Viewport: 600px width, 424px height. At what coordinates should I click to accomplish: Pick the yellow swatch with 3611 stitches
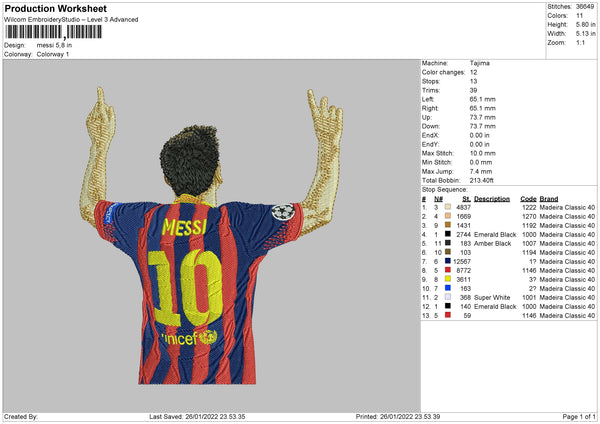448,279
